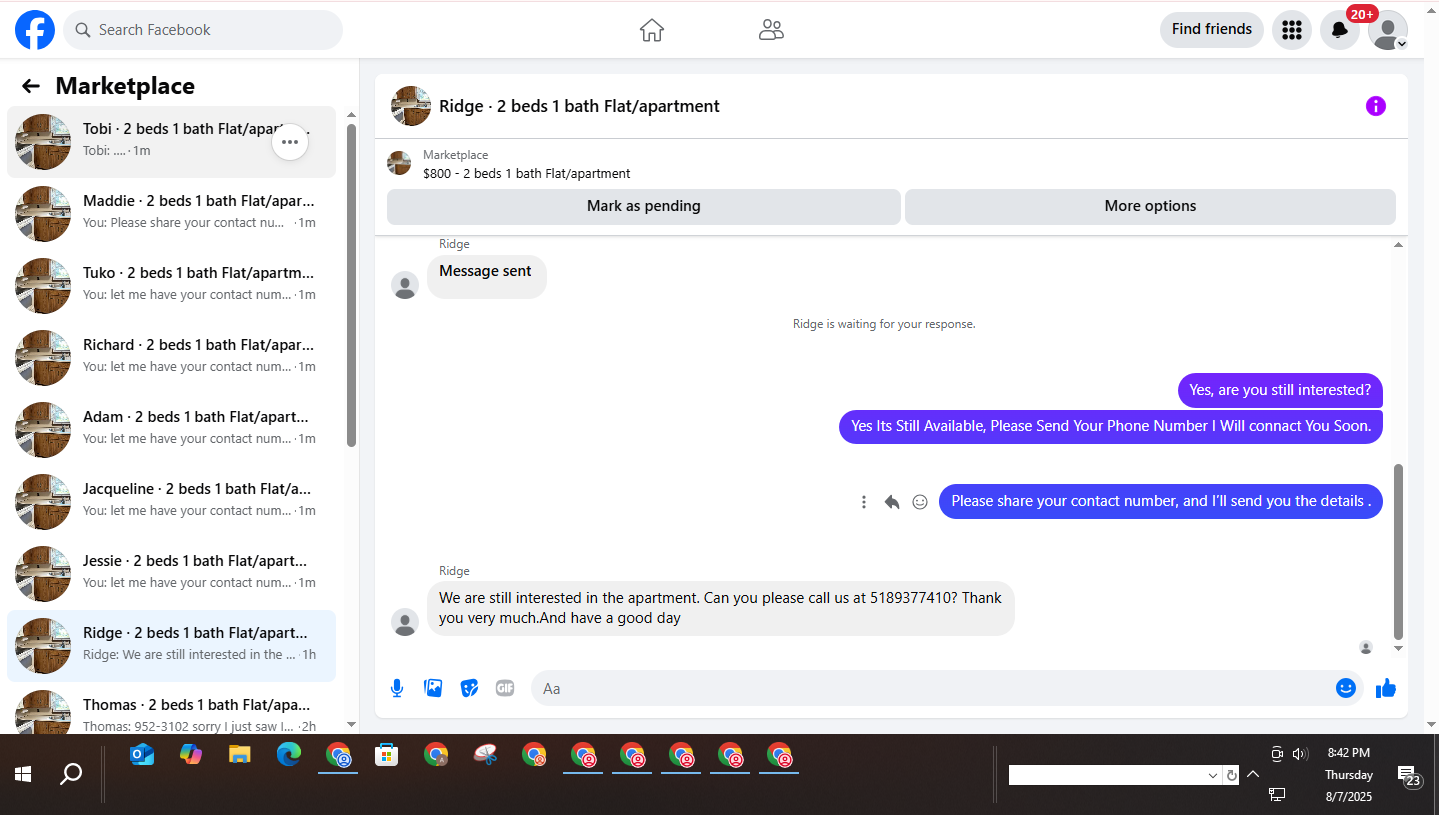This screenshot has height=815, width=1439.
Task: Click the message containing 5189377410
Action: pos(720,608)
